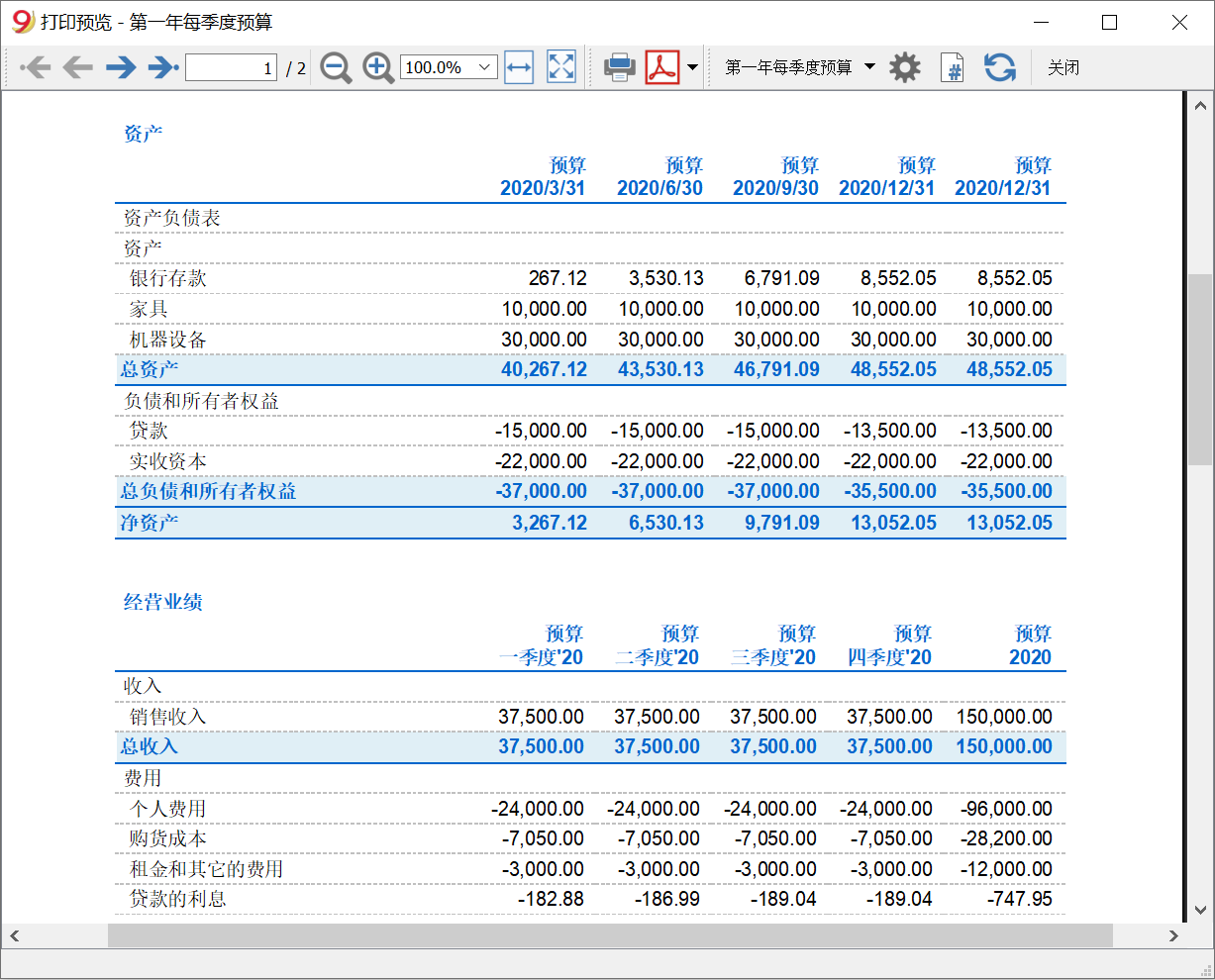Zoom out with the minus magnifier
1215x980 pixels.
click(x=336, y=67)
